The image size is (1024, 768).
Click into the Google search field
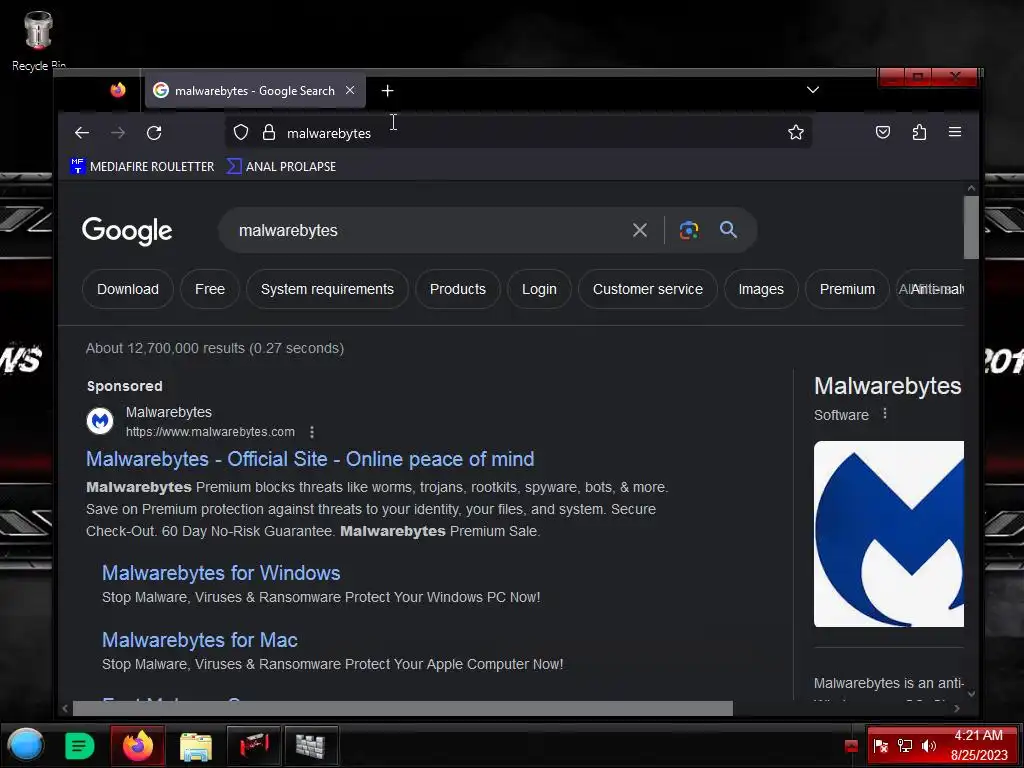click(x=431, y=230)
